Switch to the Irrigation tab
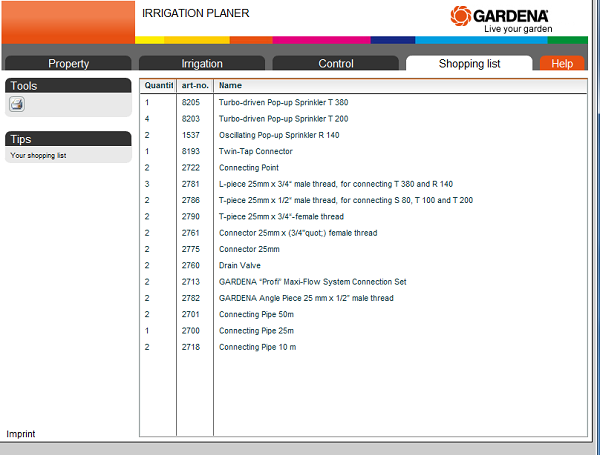This screenshot has height=455, width=600. pyautogui.click(x=202, y=63)
